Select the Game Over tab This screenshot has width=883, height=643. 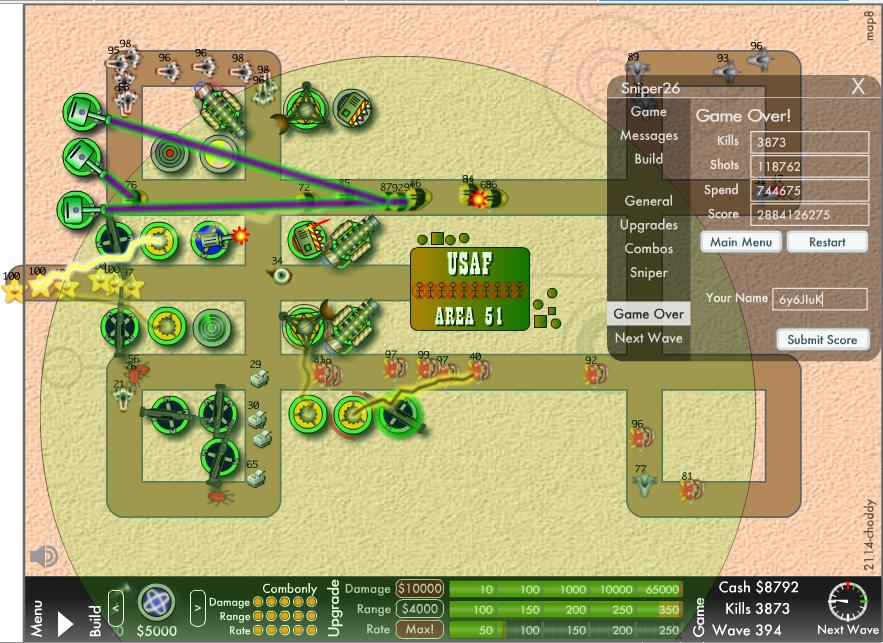pos(648,314)
